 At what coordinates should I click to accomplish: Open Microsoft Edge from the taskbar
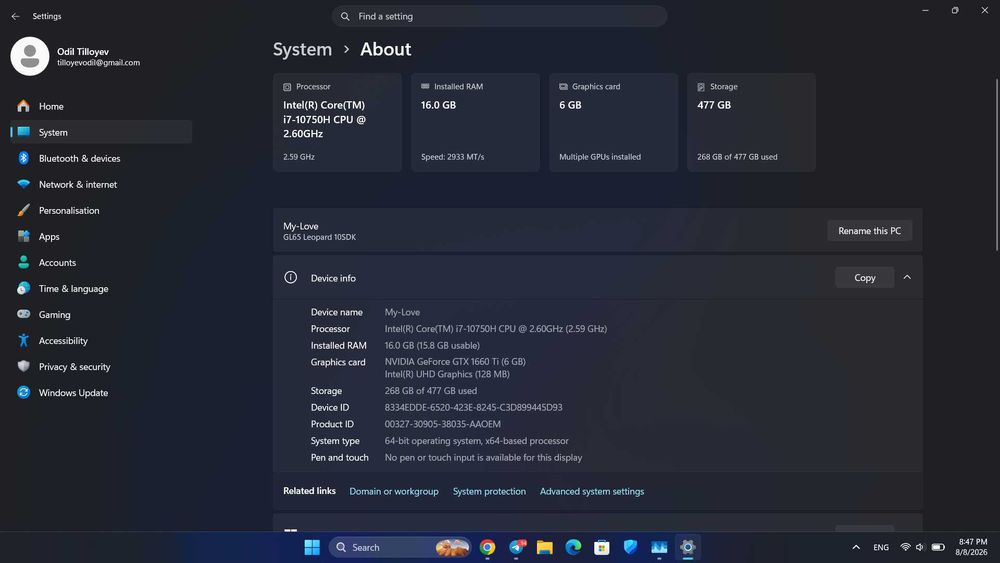[x=573, y=547]
